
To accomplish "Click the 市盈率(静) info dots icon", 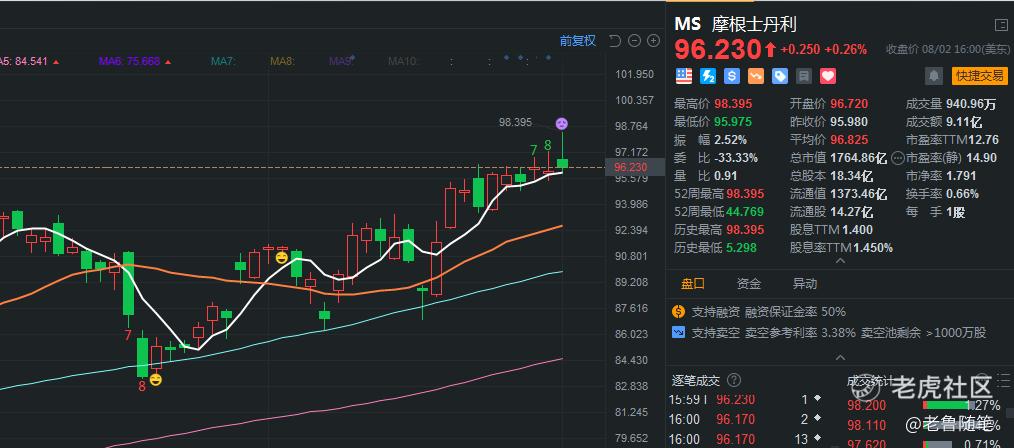I will (897, 158).
